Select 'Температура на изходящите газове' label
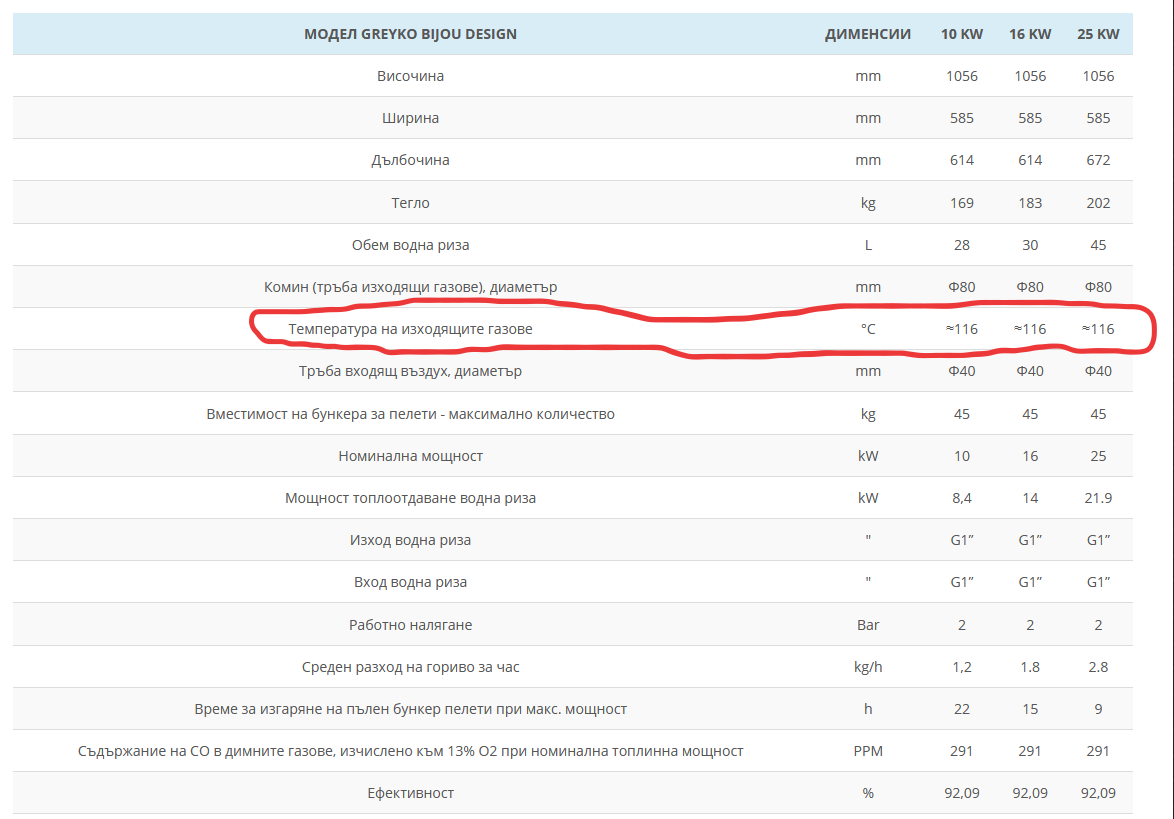The width and height of the screenshot is (1174, 819). tap(410, 329)
